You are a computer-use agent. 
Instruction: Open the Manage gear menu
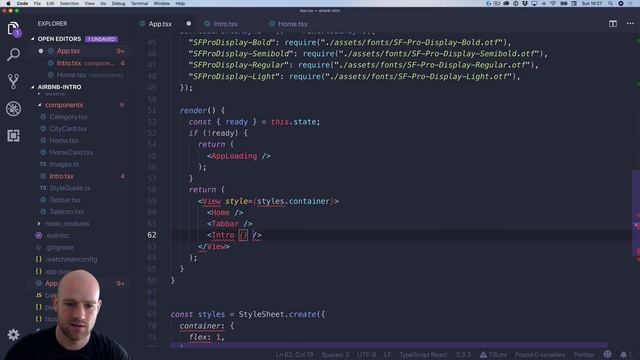(13, 335)
